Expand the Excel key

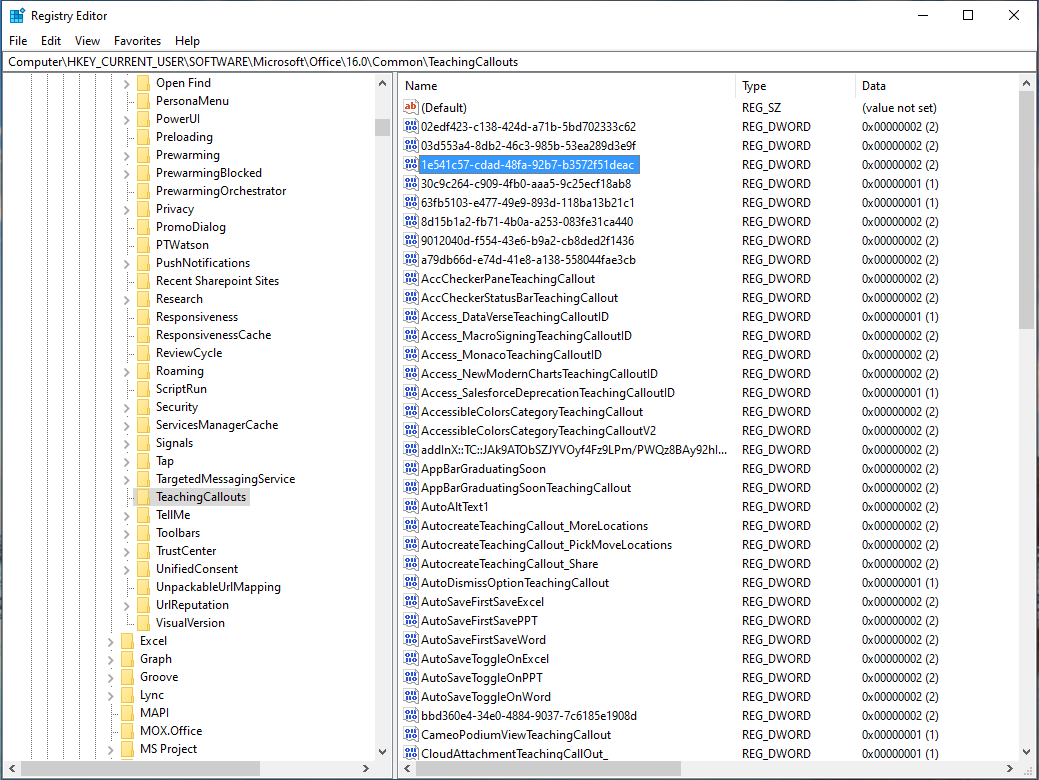(111, 641)
